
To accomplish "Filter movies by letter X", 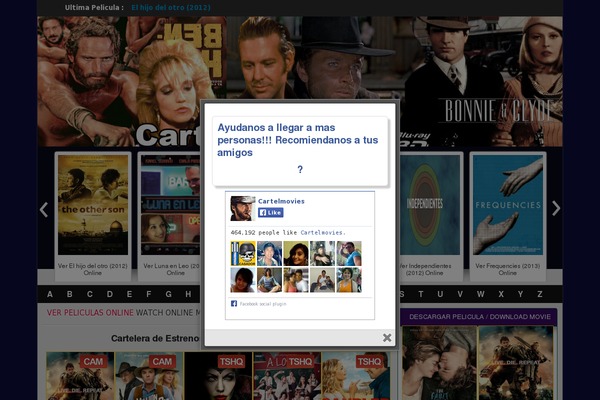I will (x=501, y=294).
